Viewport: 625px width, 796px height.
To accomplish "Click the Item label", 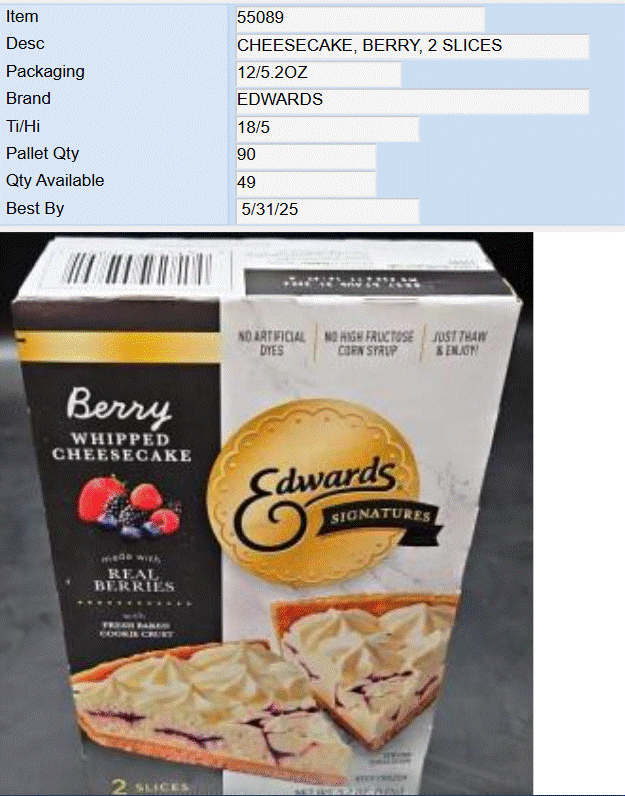I will tap(22, 16).
